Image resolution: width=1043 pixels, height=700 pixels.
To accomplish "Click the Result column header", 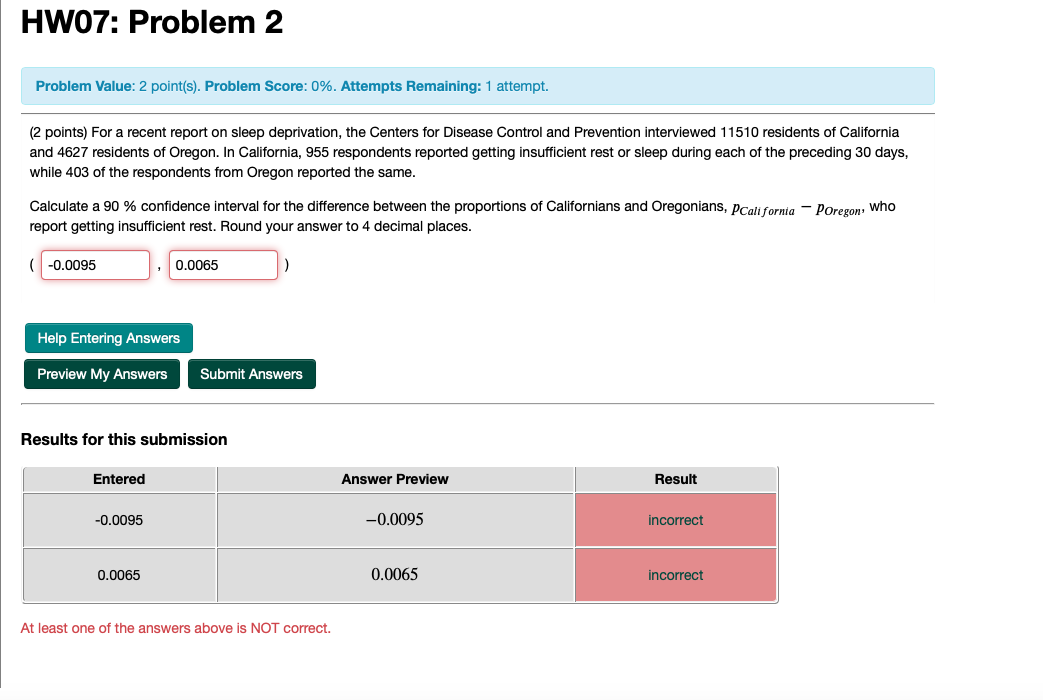I will coord(675,479).
